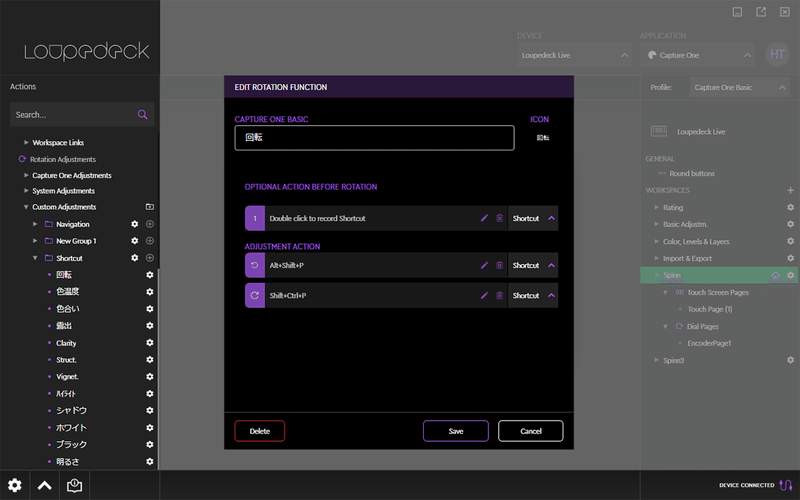Screen dimensions: 800x500
Task: Open Shortcut type dropdown for Shift+Ctrl+P row
Action: [533, 295]
